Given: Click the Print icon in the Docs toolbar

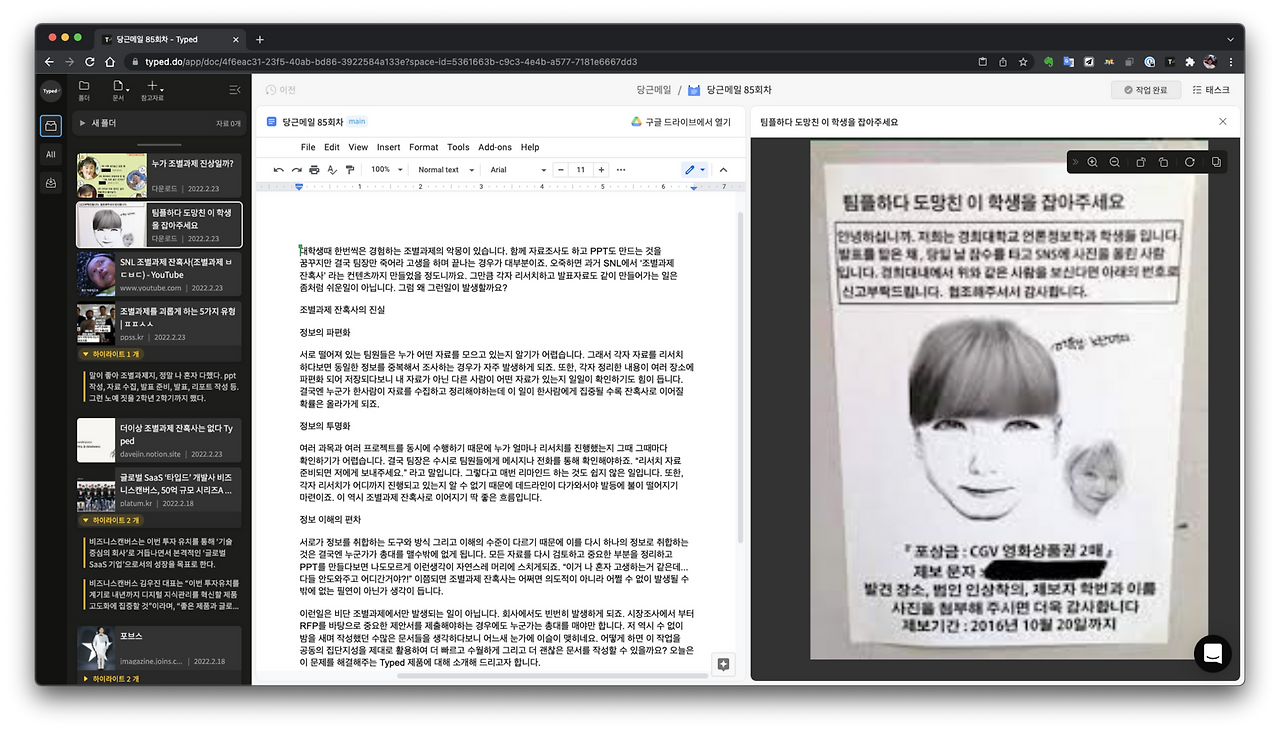Looking at the screenshot, I should click(315, 170).
